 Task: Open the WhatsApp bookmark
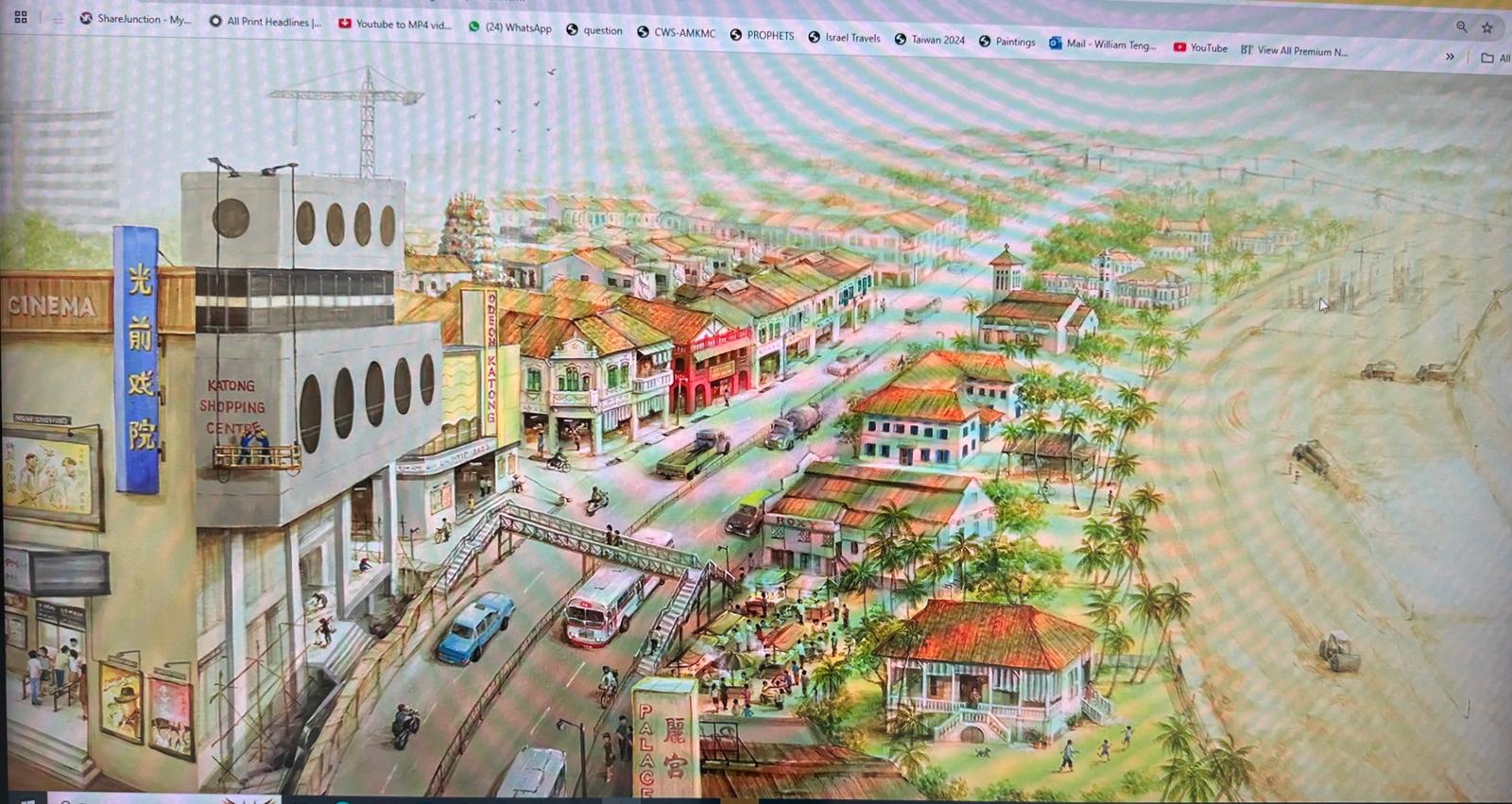tap(510, 27)
